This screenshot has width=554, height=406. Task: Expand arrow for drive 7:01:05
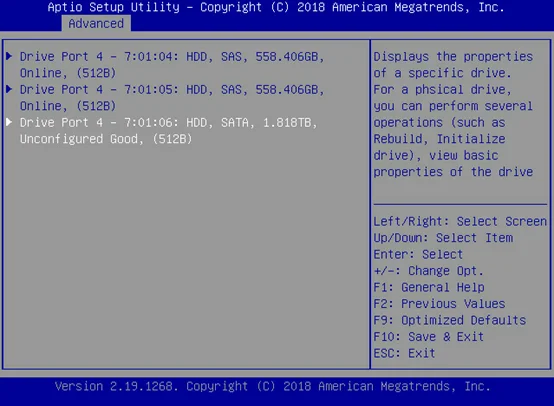(x=9, y=89)
